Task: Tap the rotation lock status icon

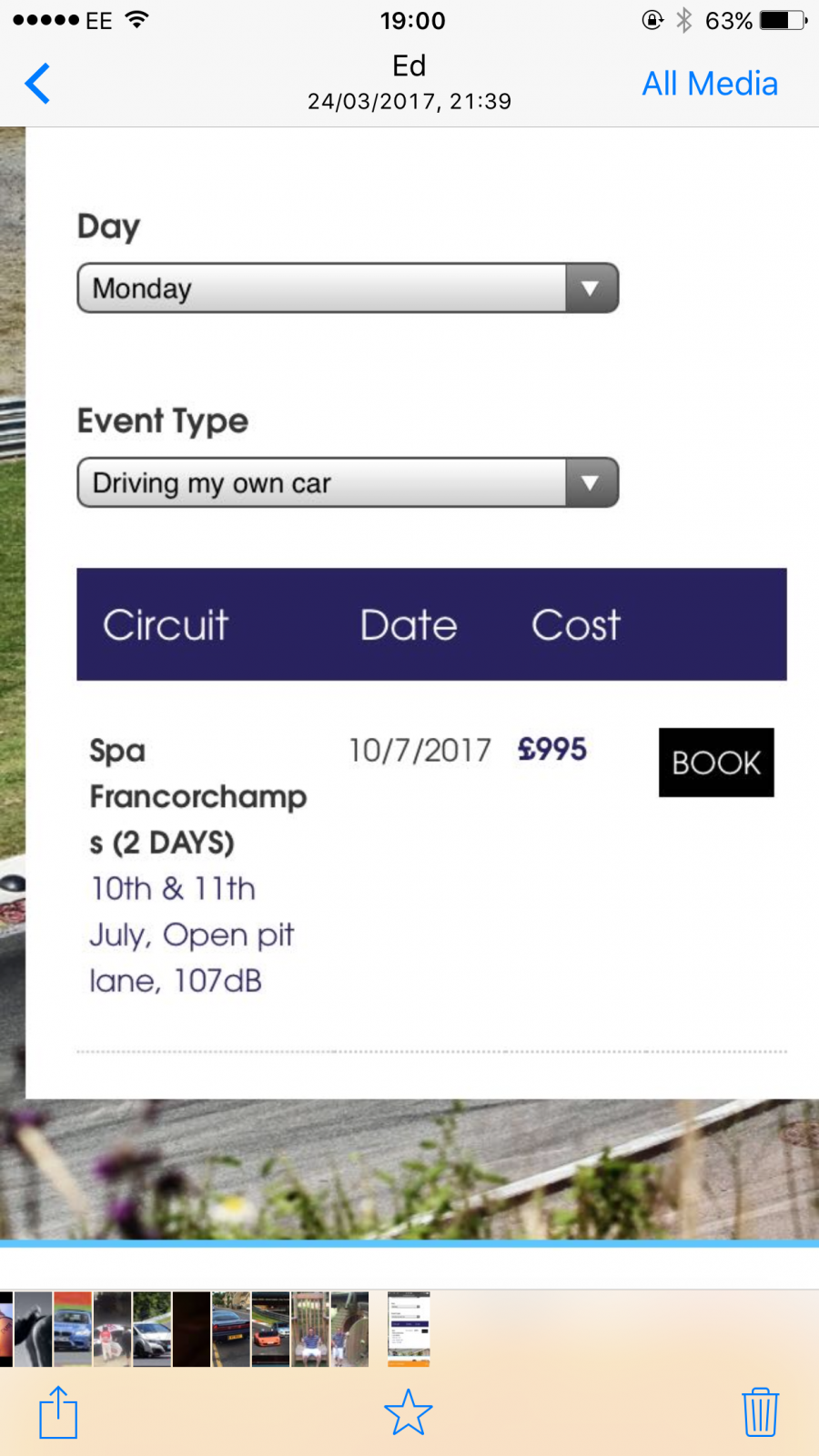Action: point(652,20)
